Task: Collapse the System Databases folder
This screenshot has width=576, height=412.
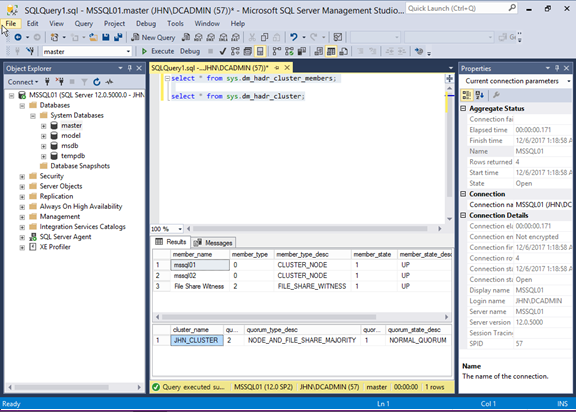Action: click(33, 116)
